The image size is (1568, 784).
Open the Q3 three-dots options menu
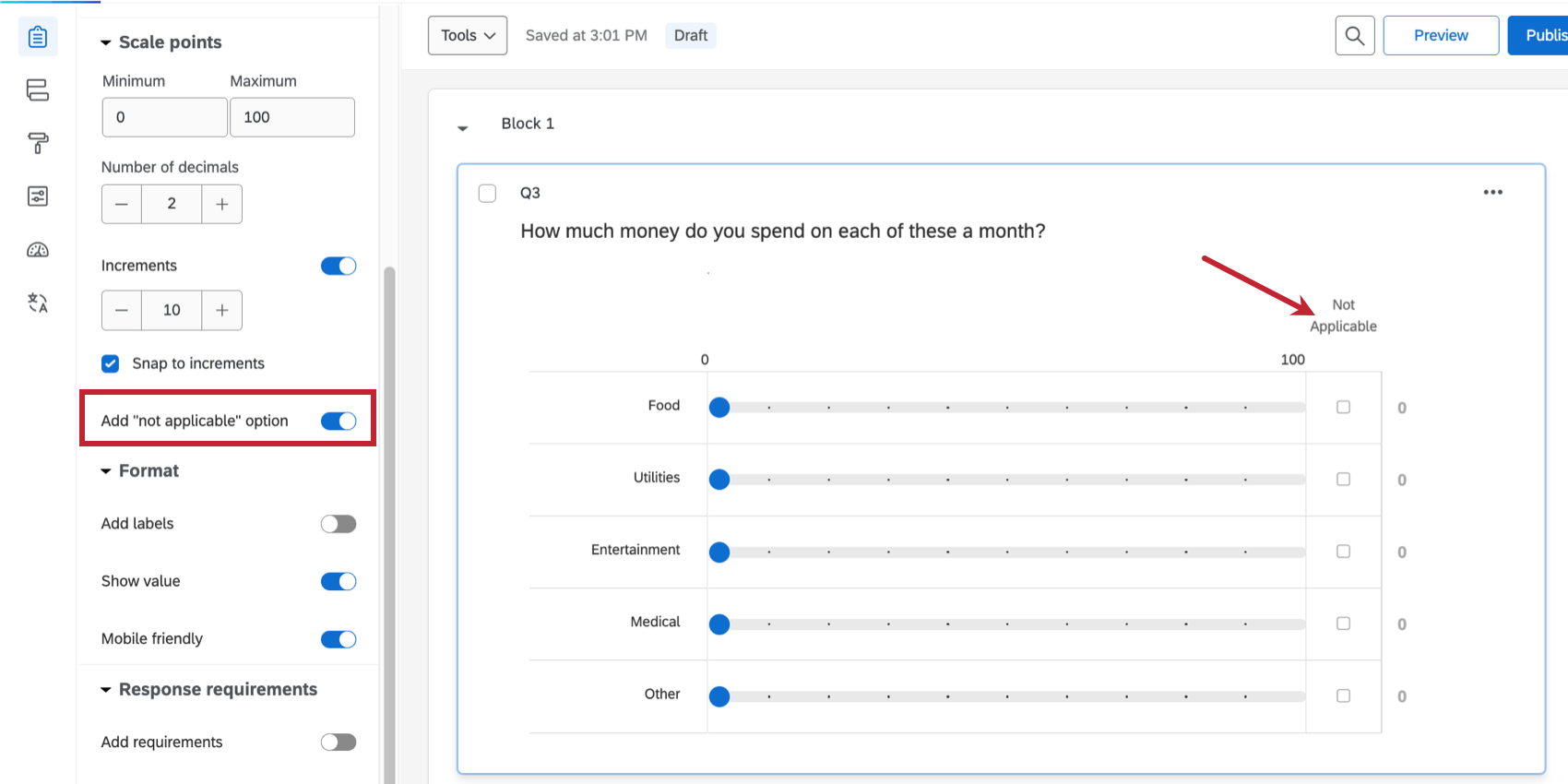1492,192
